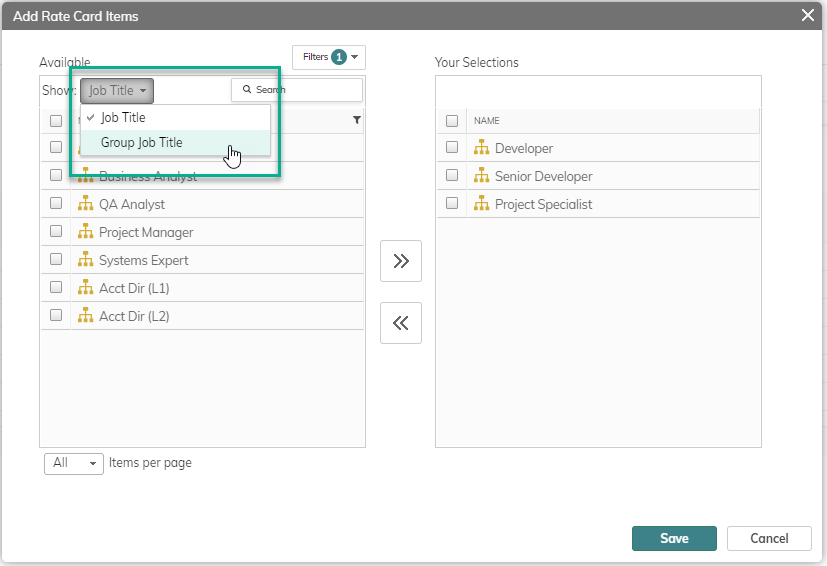Click the hierarchy icon beside Project Specialist
This screenshot has height=566, width=827.
coord(481,204)
